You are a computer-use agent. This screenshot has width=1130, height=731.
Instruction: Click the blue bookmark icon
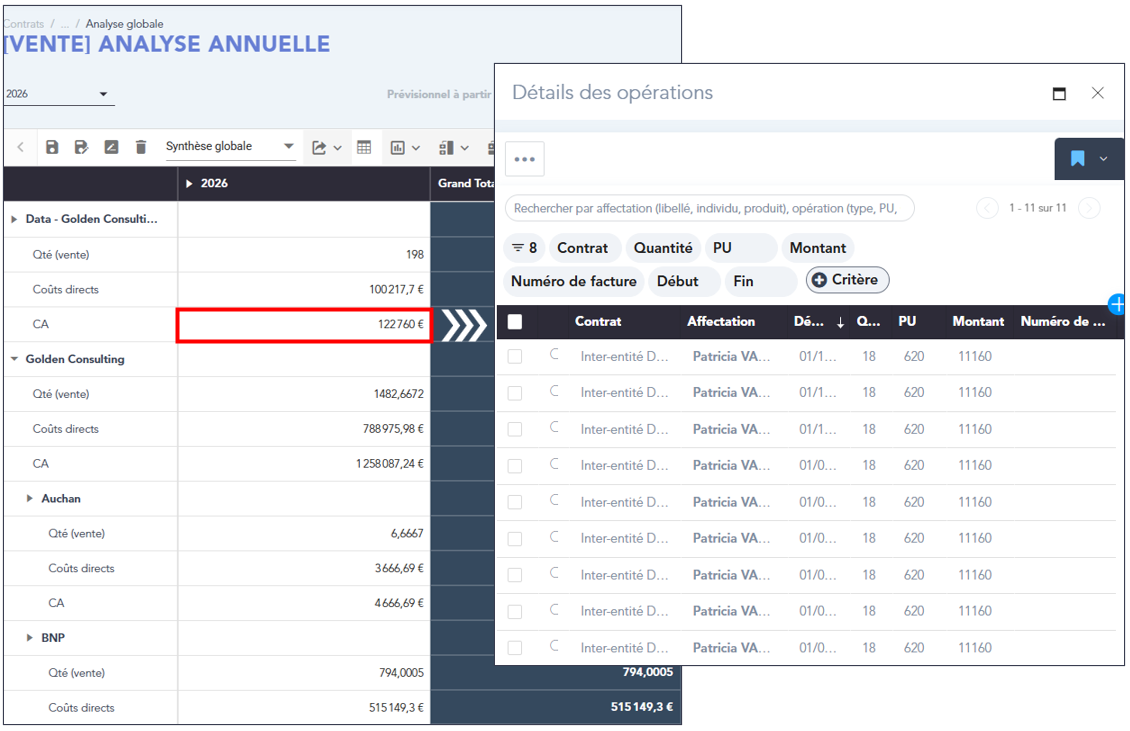point(1077,159)
